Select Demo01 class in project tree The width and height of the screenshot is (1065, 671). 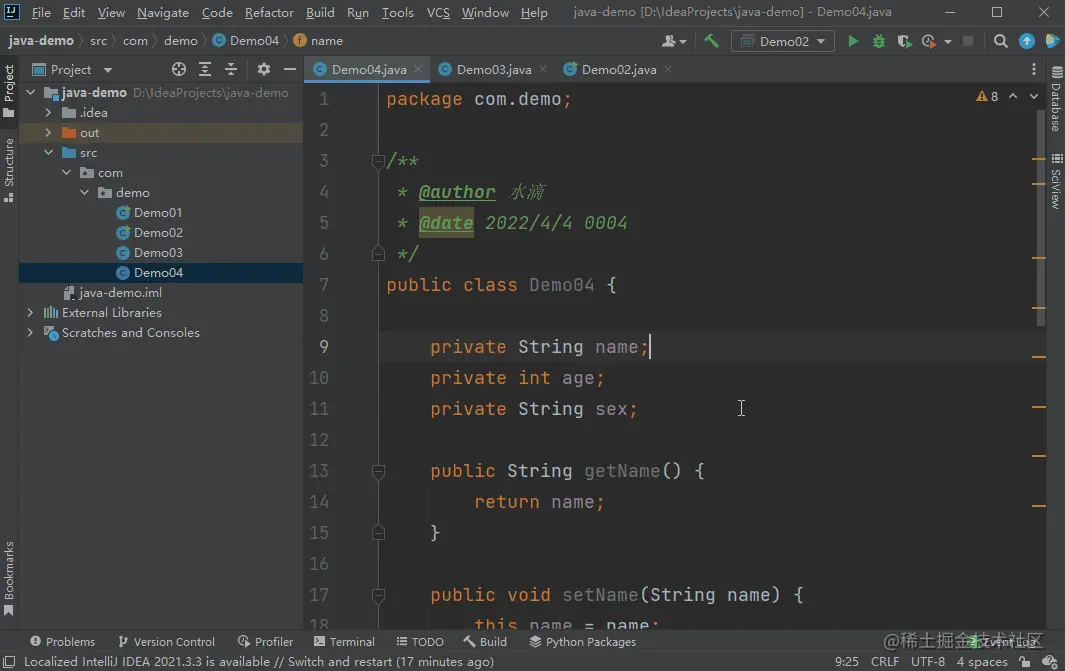158,213
